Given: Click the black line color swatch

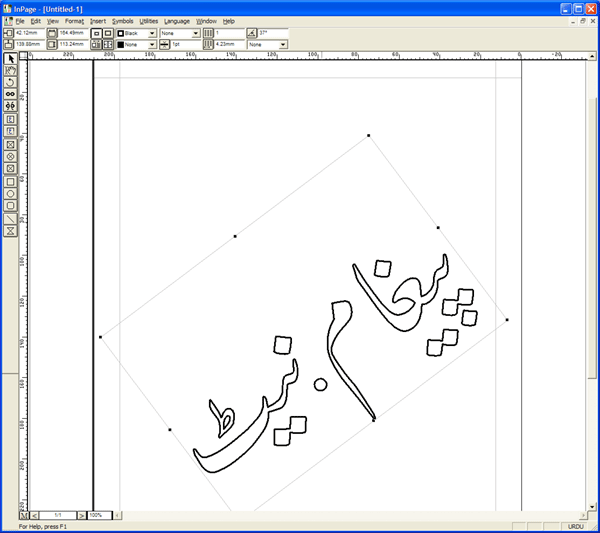Looking at the screenshot, I should coord(120,33).
